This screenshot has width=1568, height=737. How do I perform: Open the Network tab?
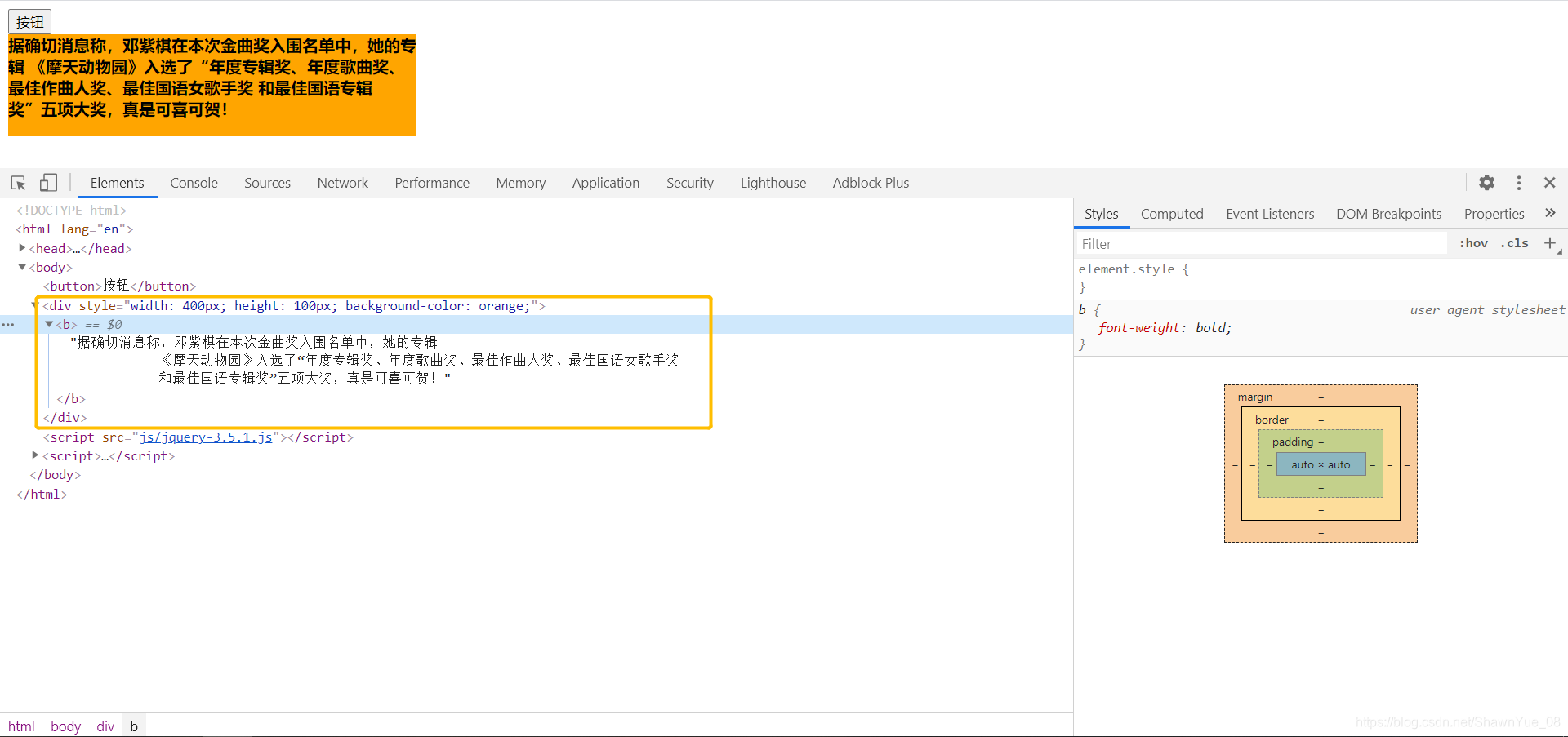click(x=343, y=183)
